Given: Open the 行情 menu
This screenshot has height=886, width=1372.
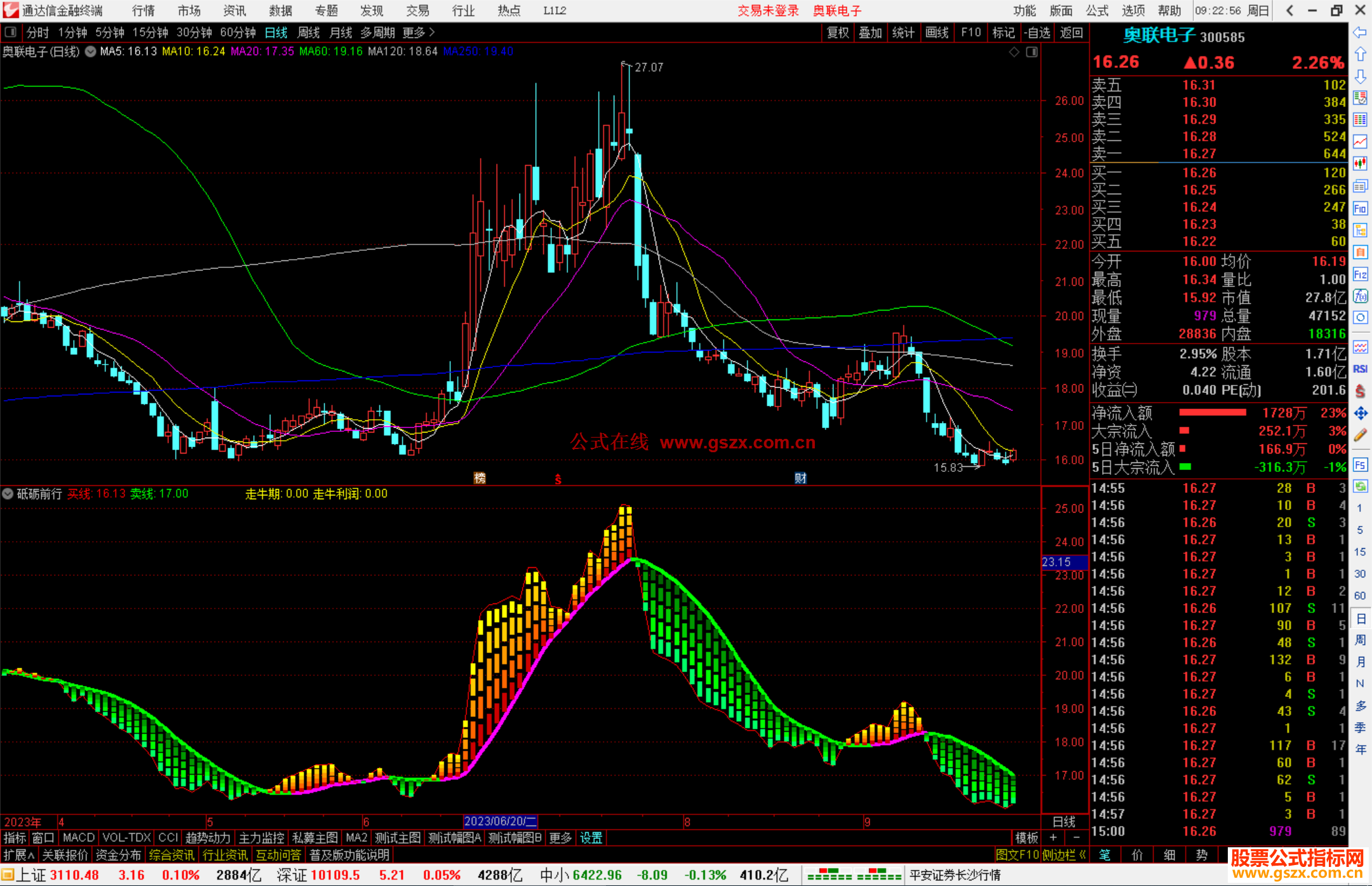Looking at the screenshot, I should (x=144, y=11).
